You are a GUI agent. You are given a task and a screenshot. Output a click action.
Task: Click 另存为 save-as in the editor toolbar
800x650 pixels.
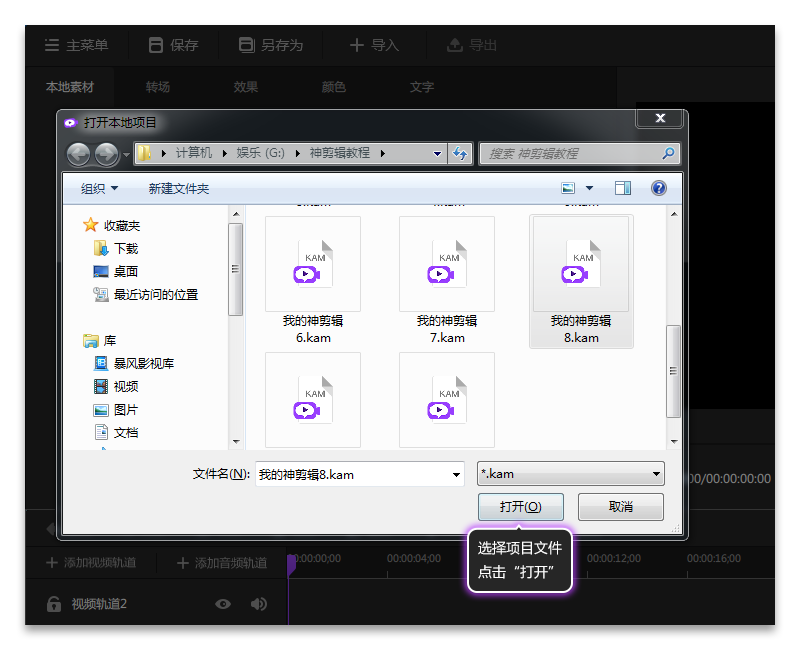pos(271,45)
